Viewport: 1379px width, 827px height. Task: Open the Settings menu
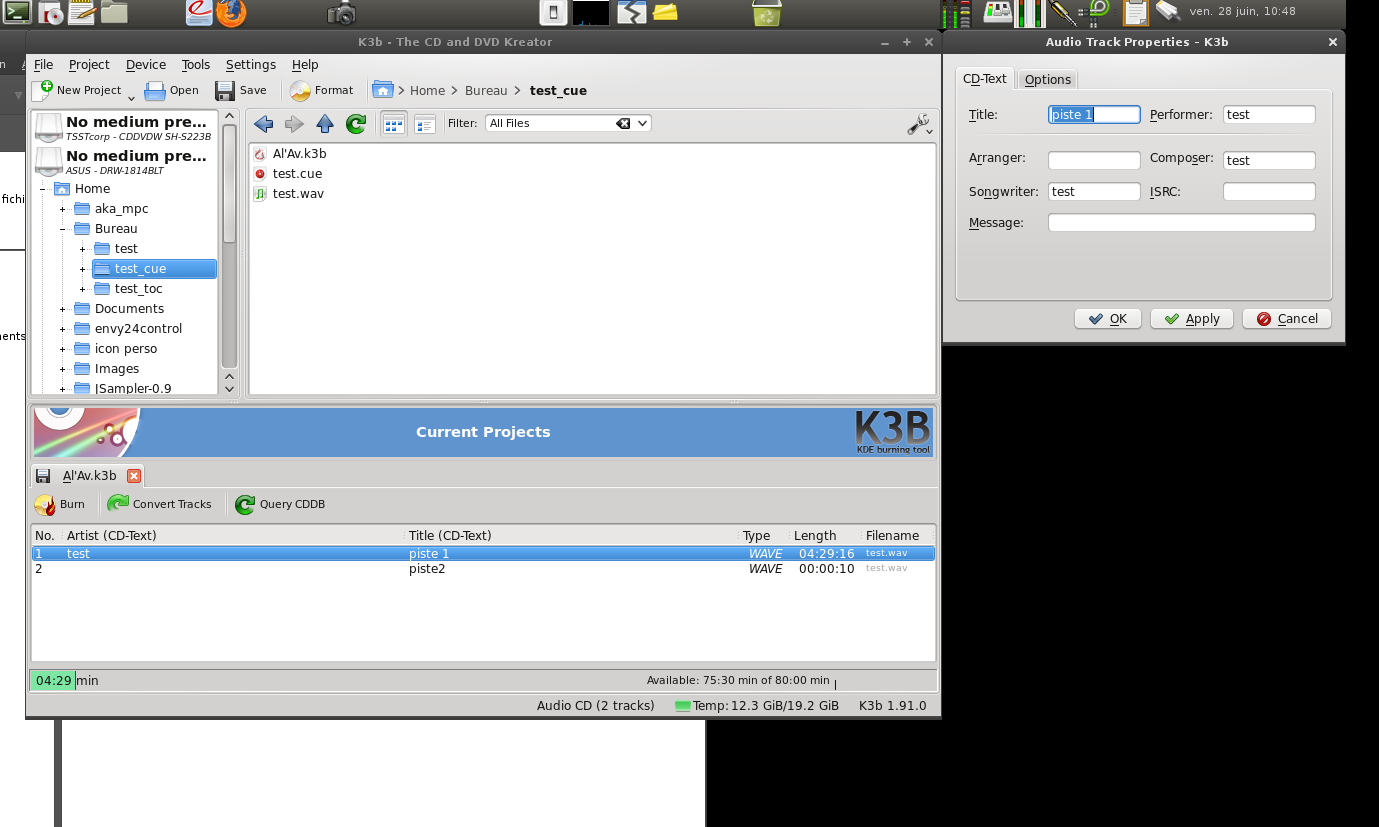click(x=251, y=65)
